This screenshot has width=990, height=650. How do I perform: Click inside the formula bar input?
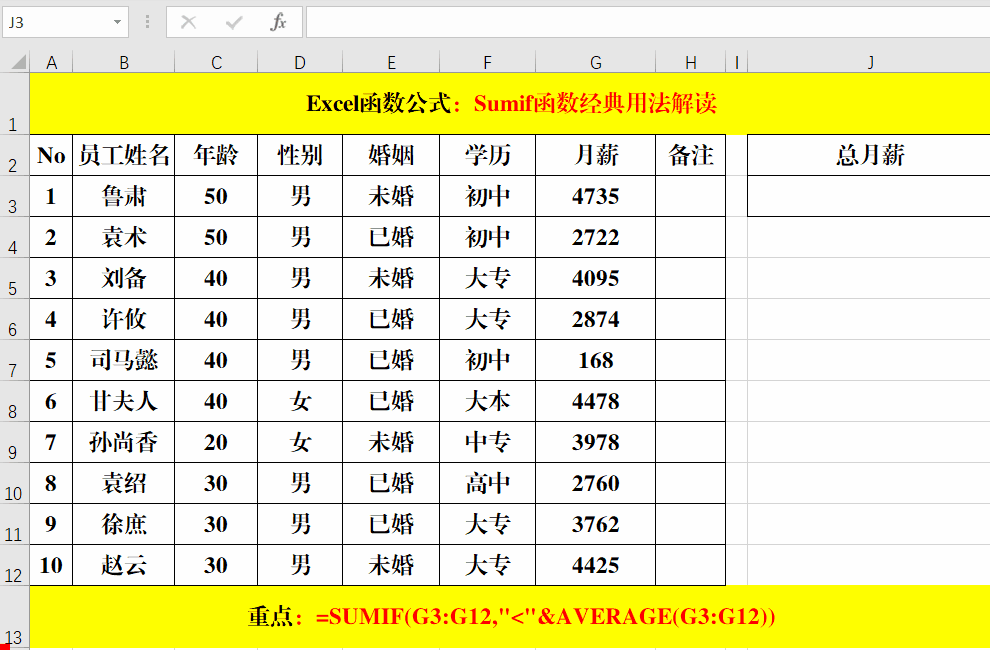coord(648,22)
